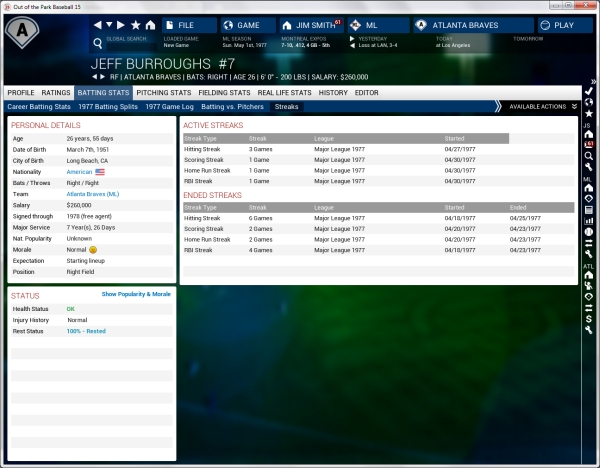Click the ML section diamond field icon
This screenshot has height=468, width=600.
[x=589, y=199]
